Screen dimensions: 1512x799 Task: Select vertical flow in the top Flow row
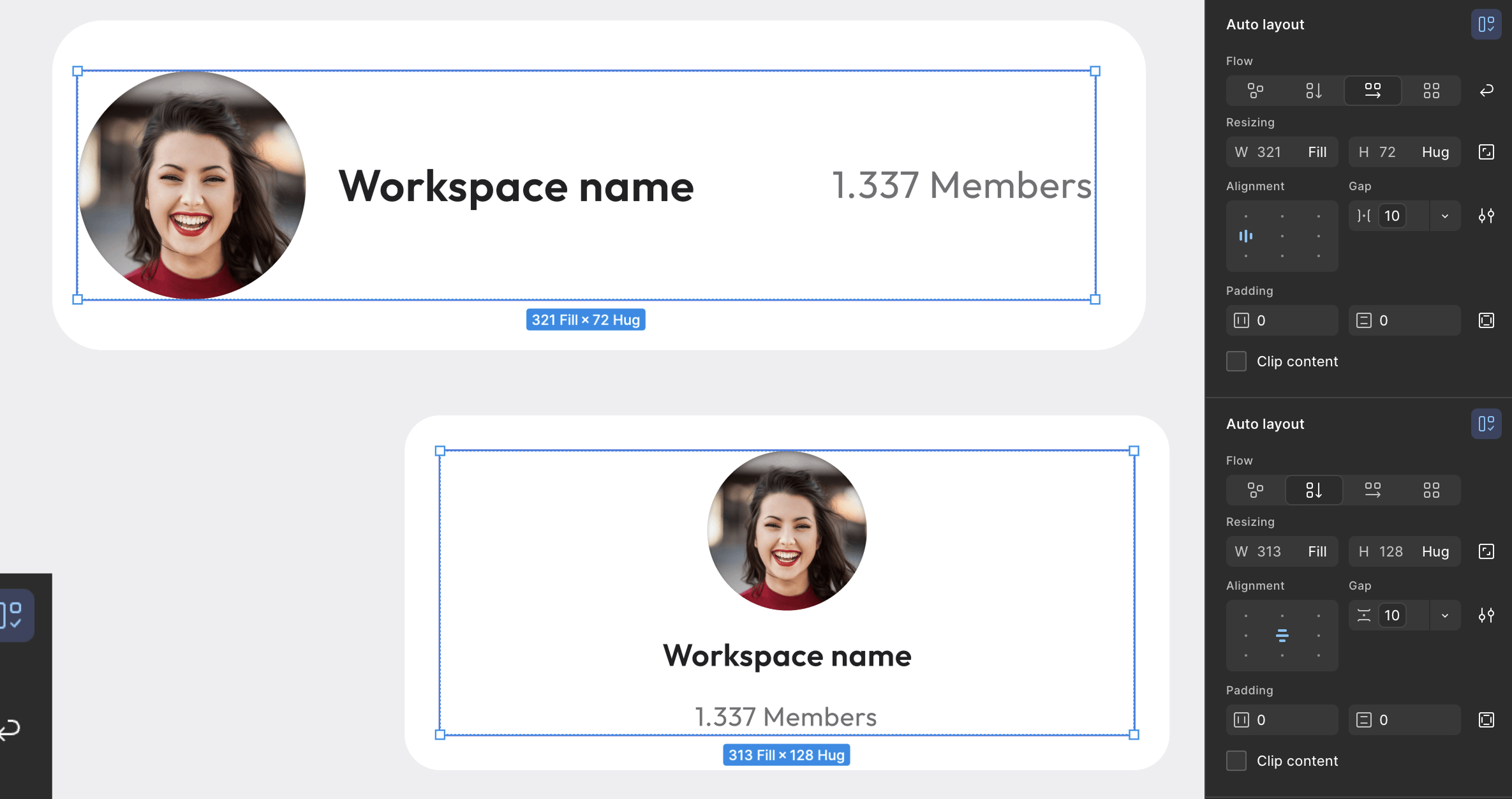point(1314,91)
